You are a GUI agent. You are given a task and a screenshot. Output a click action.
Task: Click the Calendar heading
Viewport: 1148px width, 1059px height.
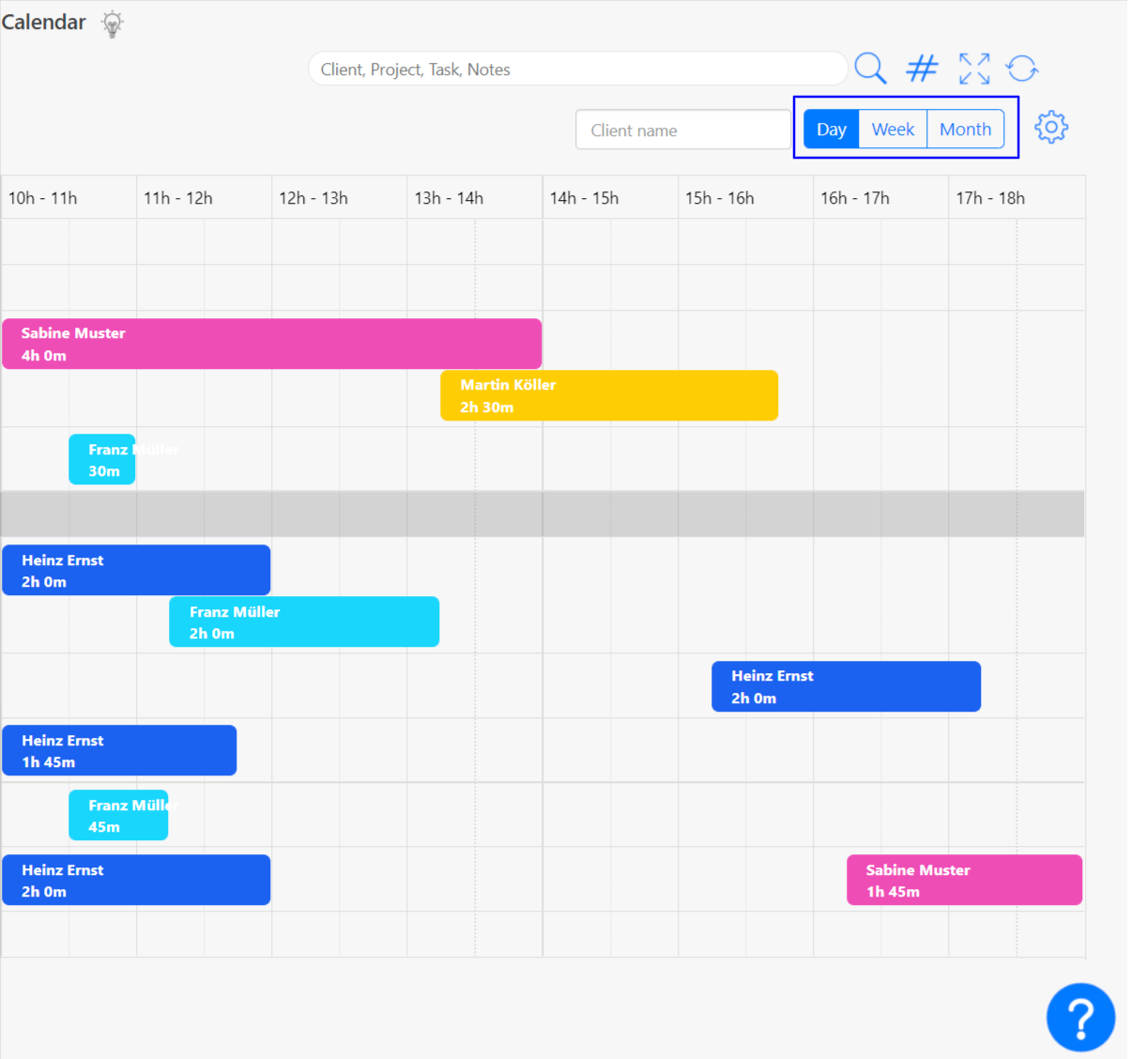(46, 22)
